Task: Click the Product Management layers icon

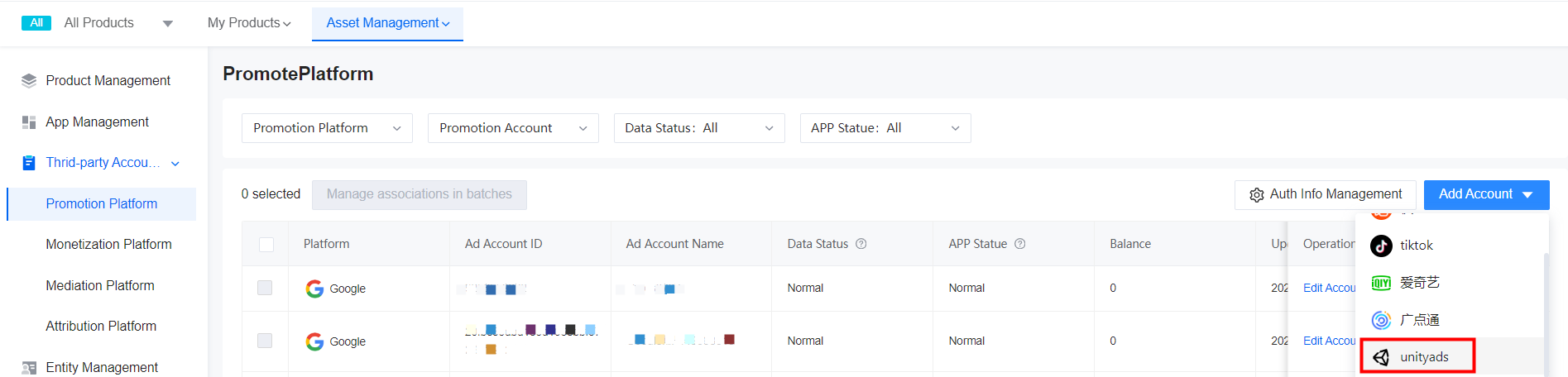Action: [29, 80]
